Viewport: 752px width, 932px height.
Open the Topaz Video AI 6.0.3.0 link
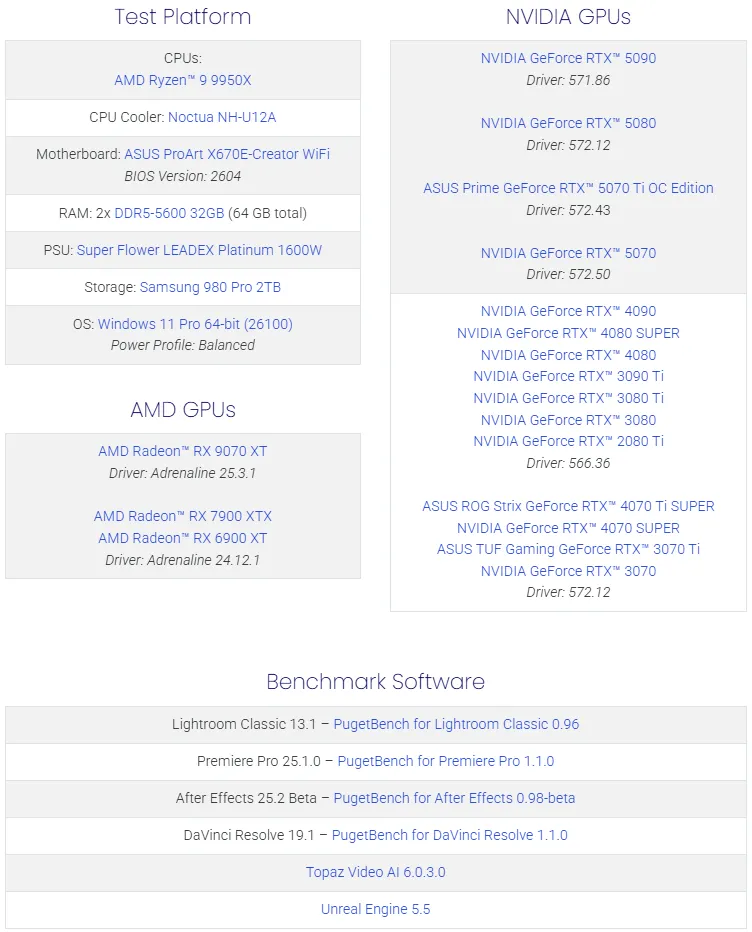click(x=376, y=872)
